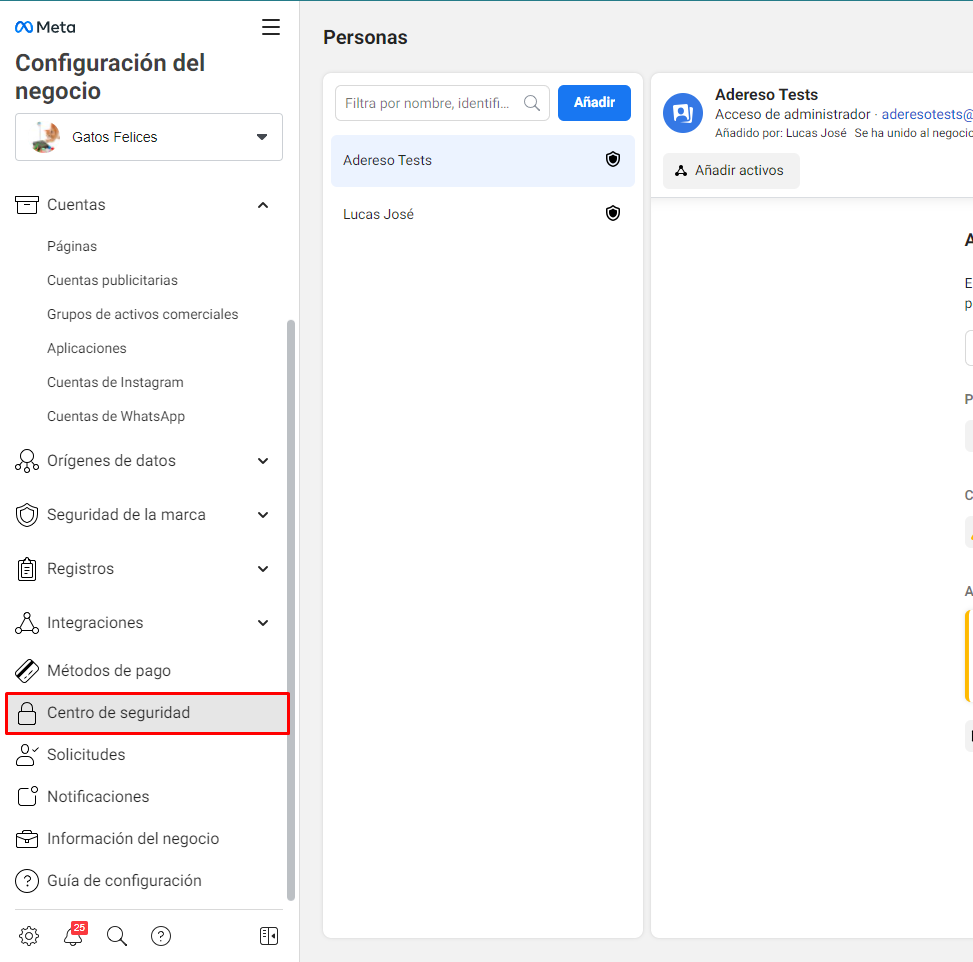Click the magnifier in the filter field
Image resolution: width=973 pixels, height=962 pixels.
[x=532, y=103]
